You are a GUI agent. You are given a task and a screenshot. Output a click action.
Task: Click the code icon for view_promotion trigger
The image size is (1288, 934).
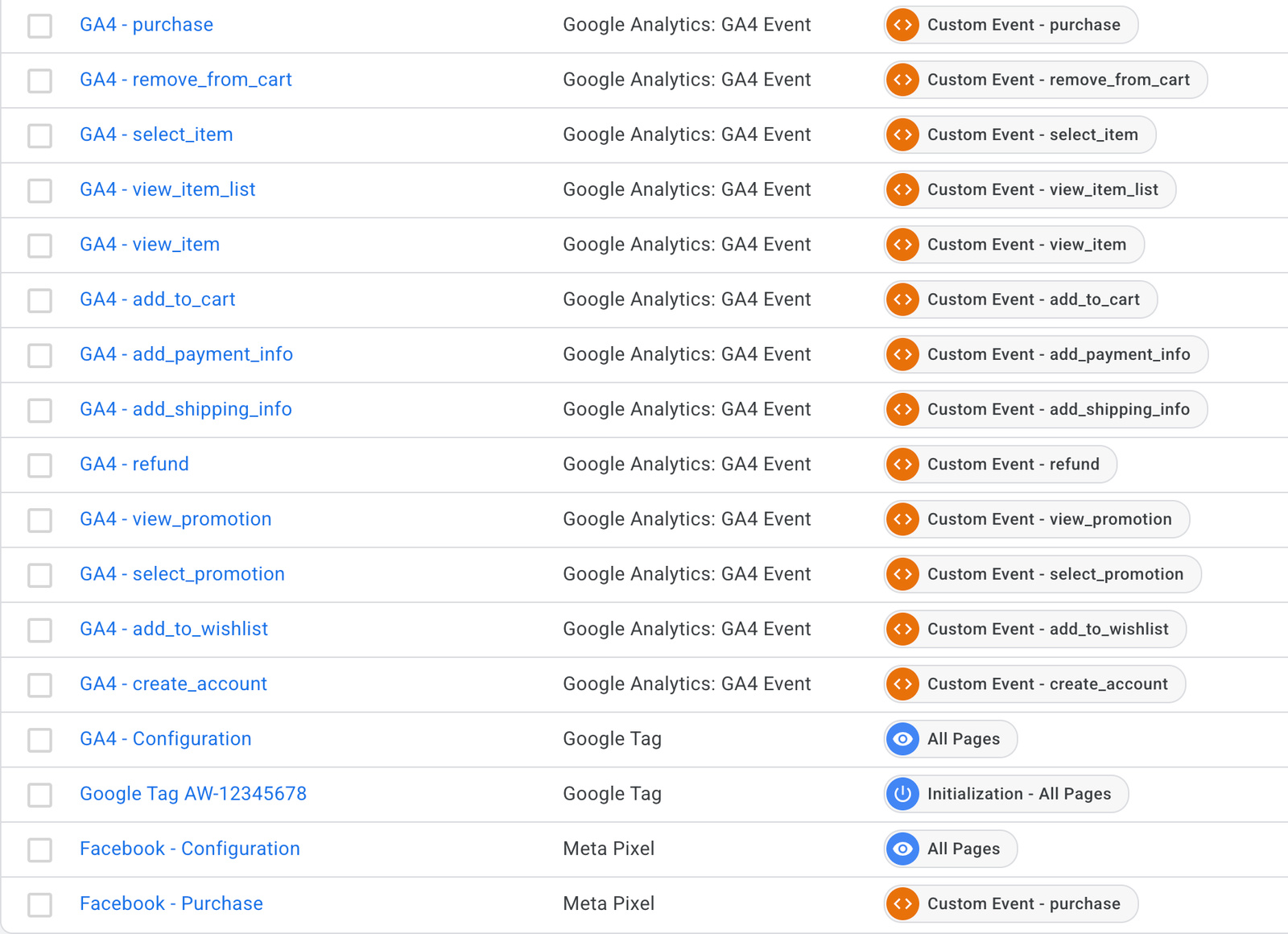click(903, 519)
